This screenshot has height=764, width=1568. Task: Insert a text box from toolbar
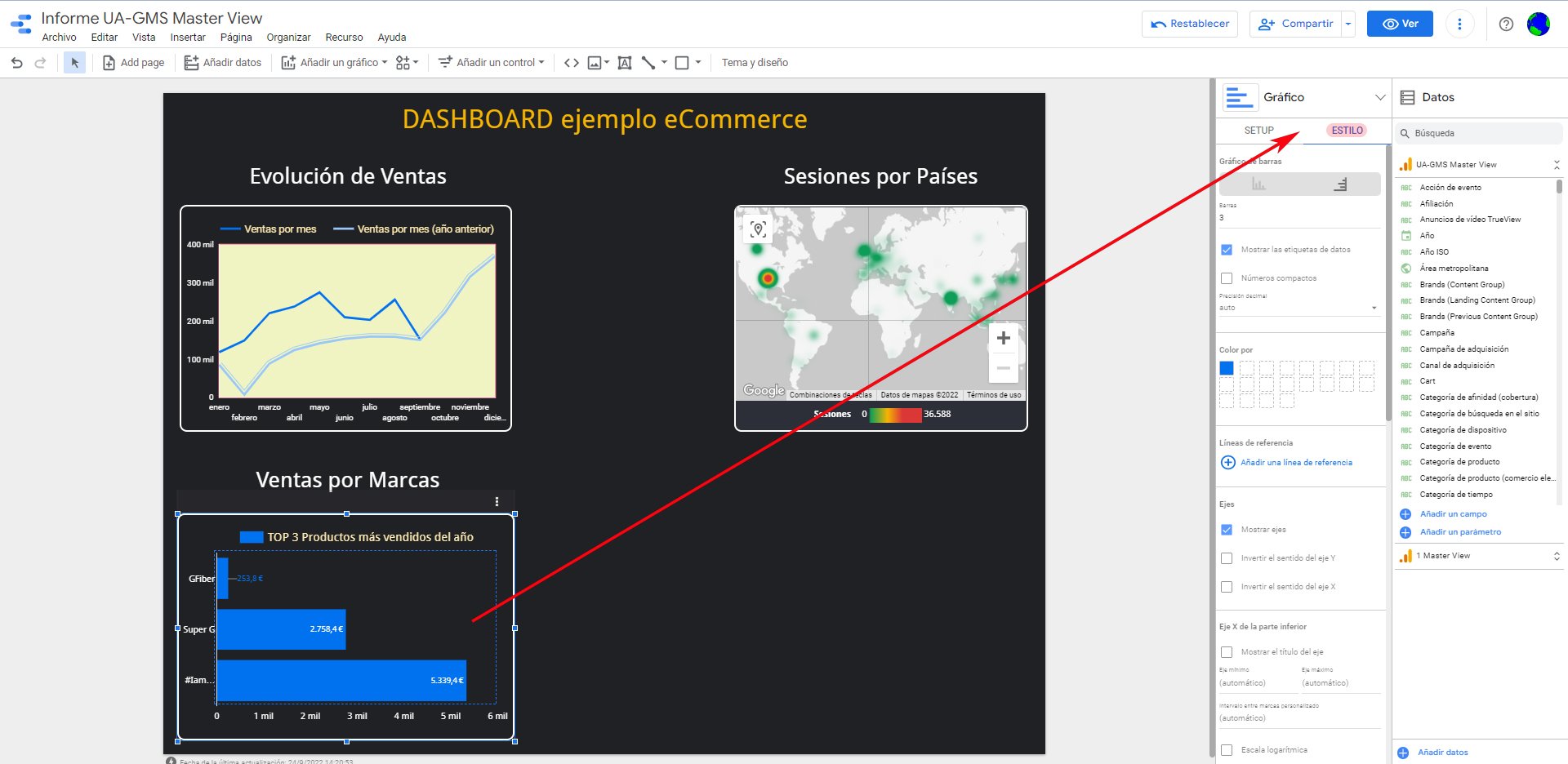[x=625, y=63]
